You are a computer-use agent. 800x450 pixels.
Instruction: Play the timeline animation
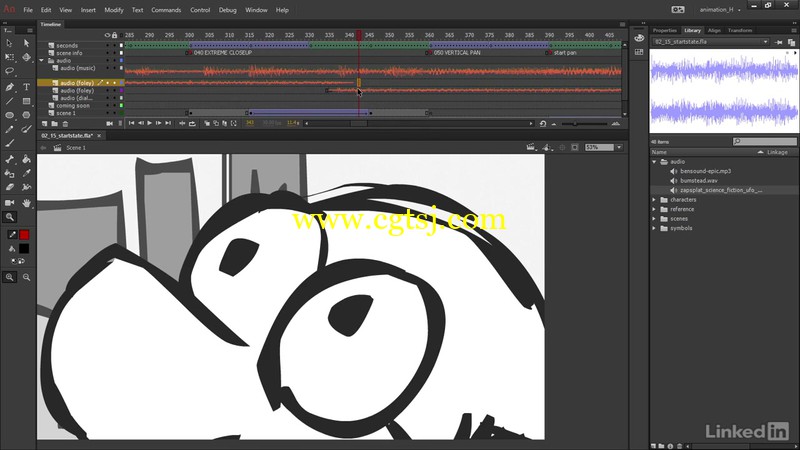coord(149,123)
